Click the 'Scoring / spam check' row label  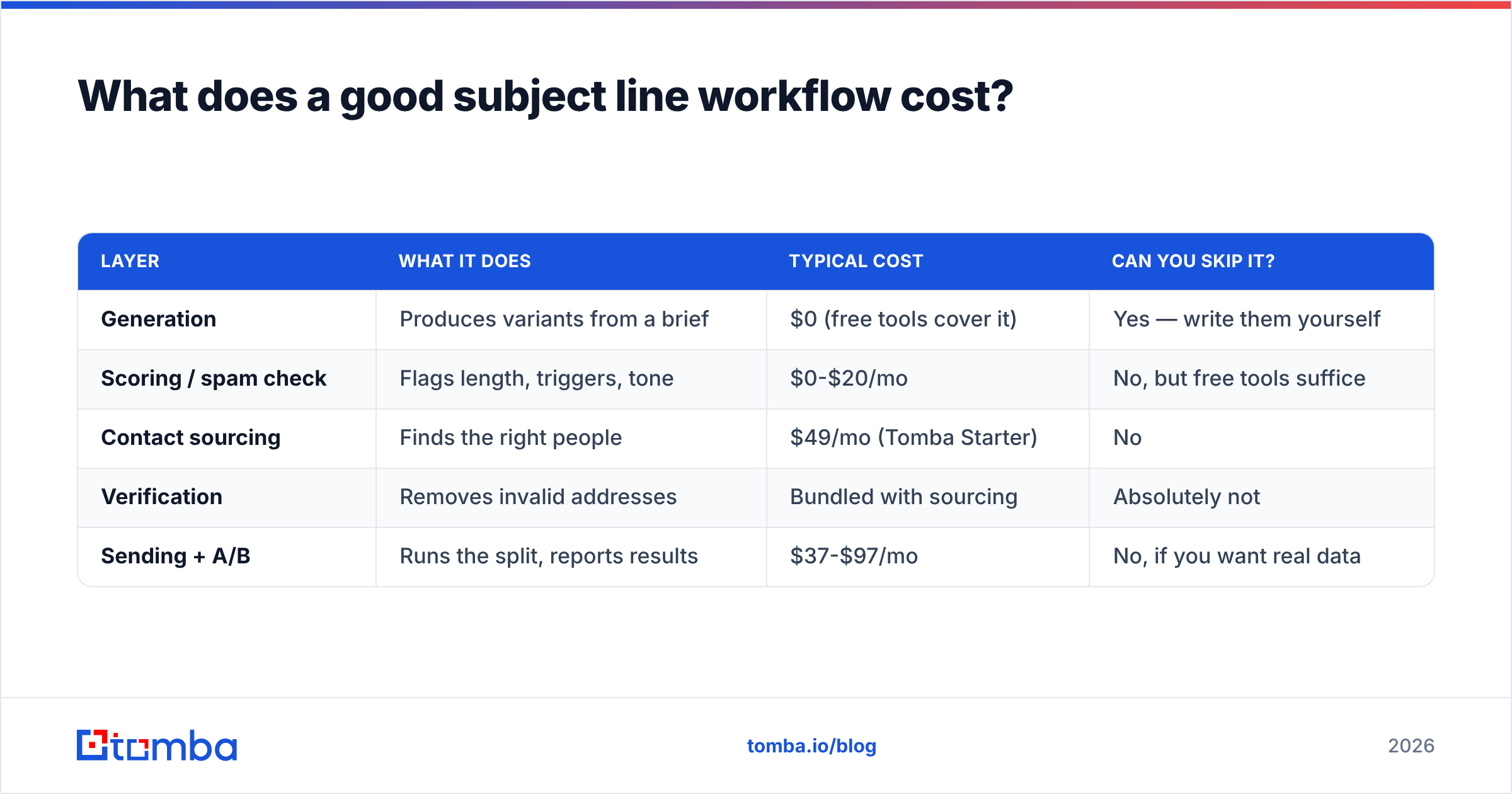[x=214, y=378]
